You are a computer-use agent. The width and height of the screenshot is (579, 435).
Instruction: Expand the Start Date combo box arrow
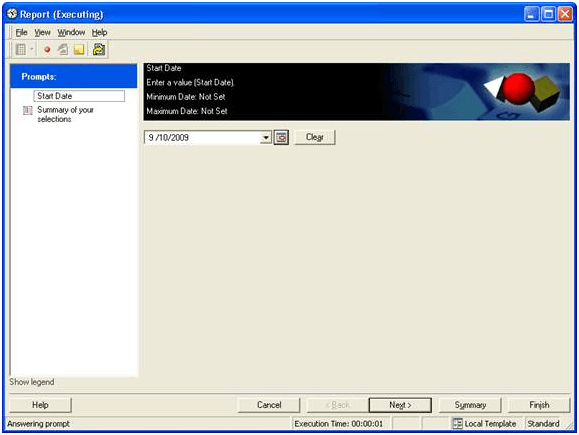[x=265, y=138]
